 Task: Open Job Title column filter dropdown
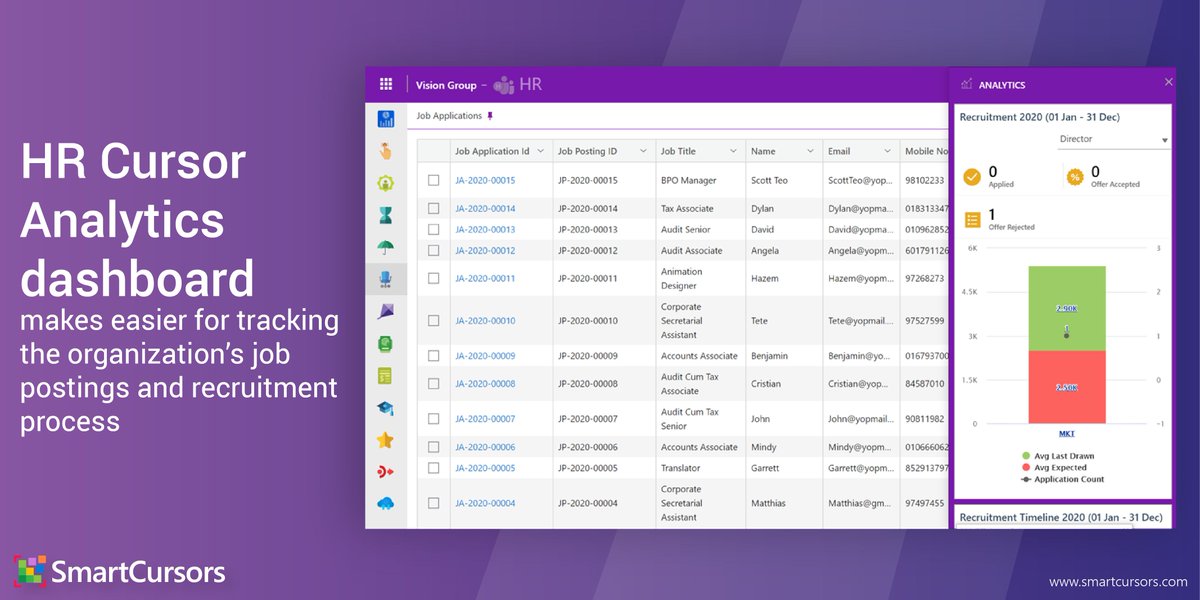click(735, 151)
